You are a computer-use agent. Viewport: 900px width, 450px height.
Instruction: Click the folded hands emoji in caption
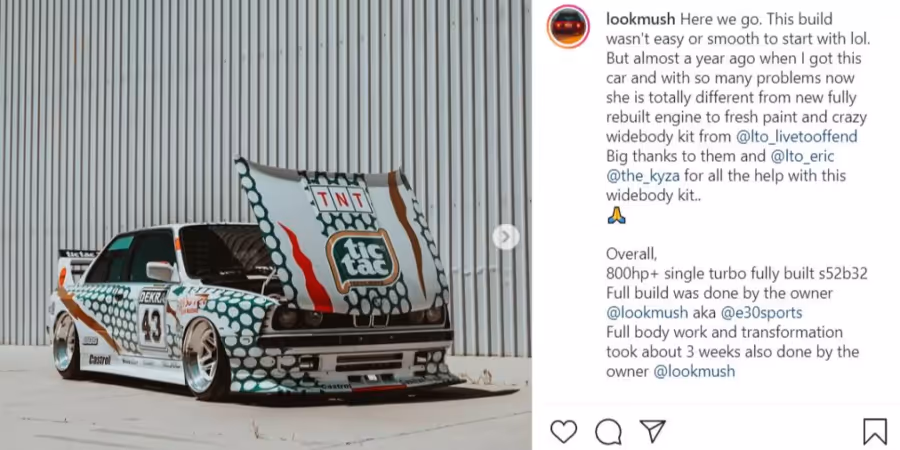pos(616,216)
